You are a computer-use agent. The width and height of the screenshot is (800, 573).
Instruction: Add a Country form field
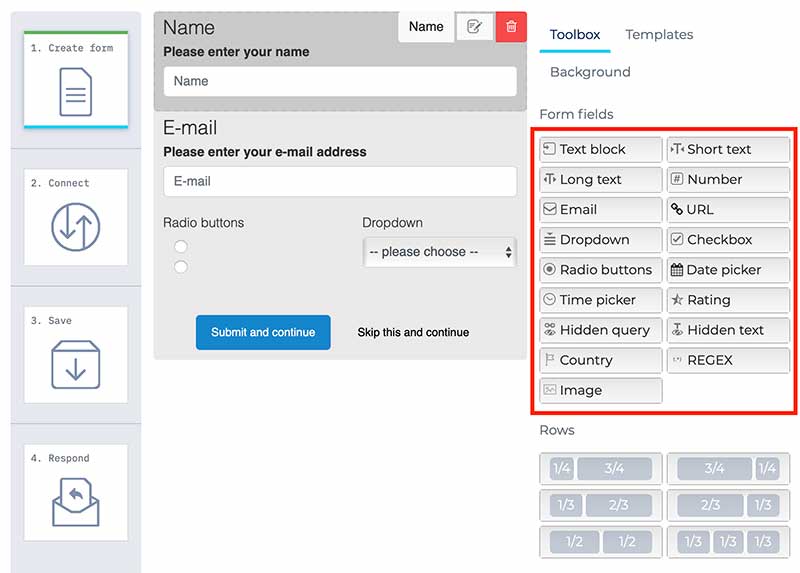pyautogui.click(x=601, y=360)
